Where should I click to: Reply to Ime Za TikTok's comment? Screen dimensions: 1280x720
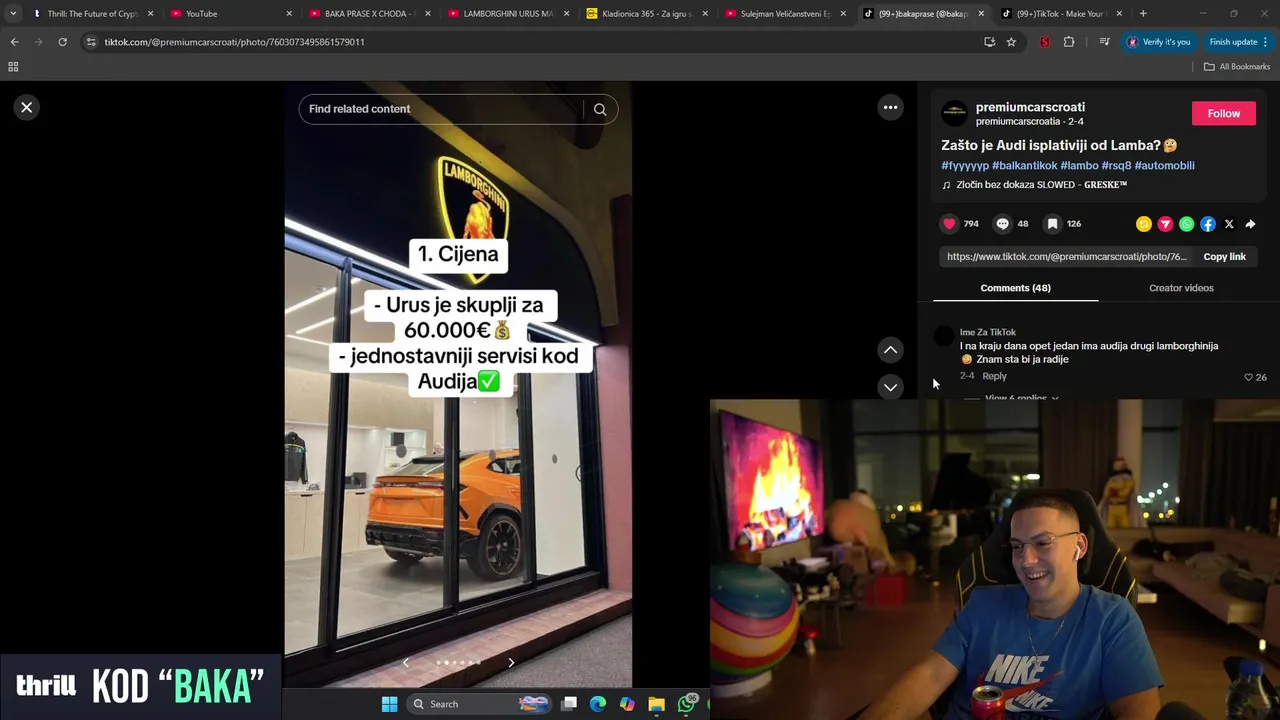pos(994,376)
